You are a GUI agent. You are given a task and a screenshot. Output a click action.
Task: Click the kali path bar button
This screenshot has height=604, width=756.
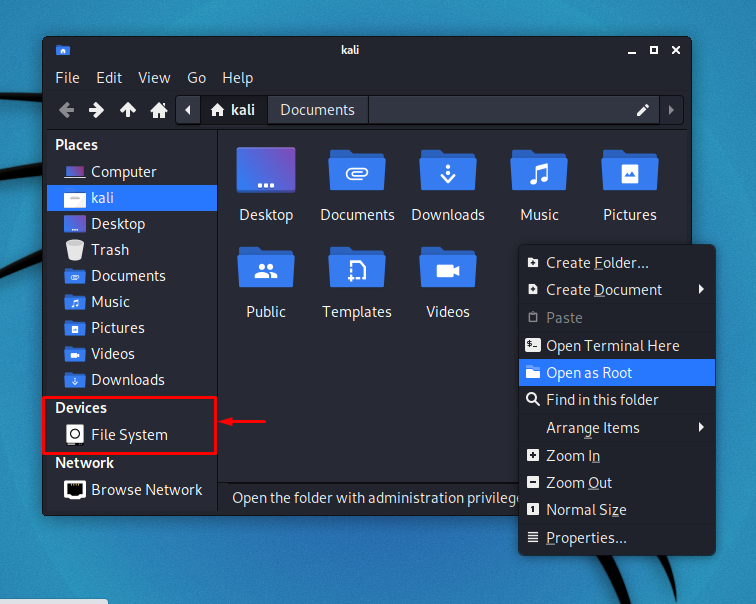[233, 110]
